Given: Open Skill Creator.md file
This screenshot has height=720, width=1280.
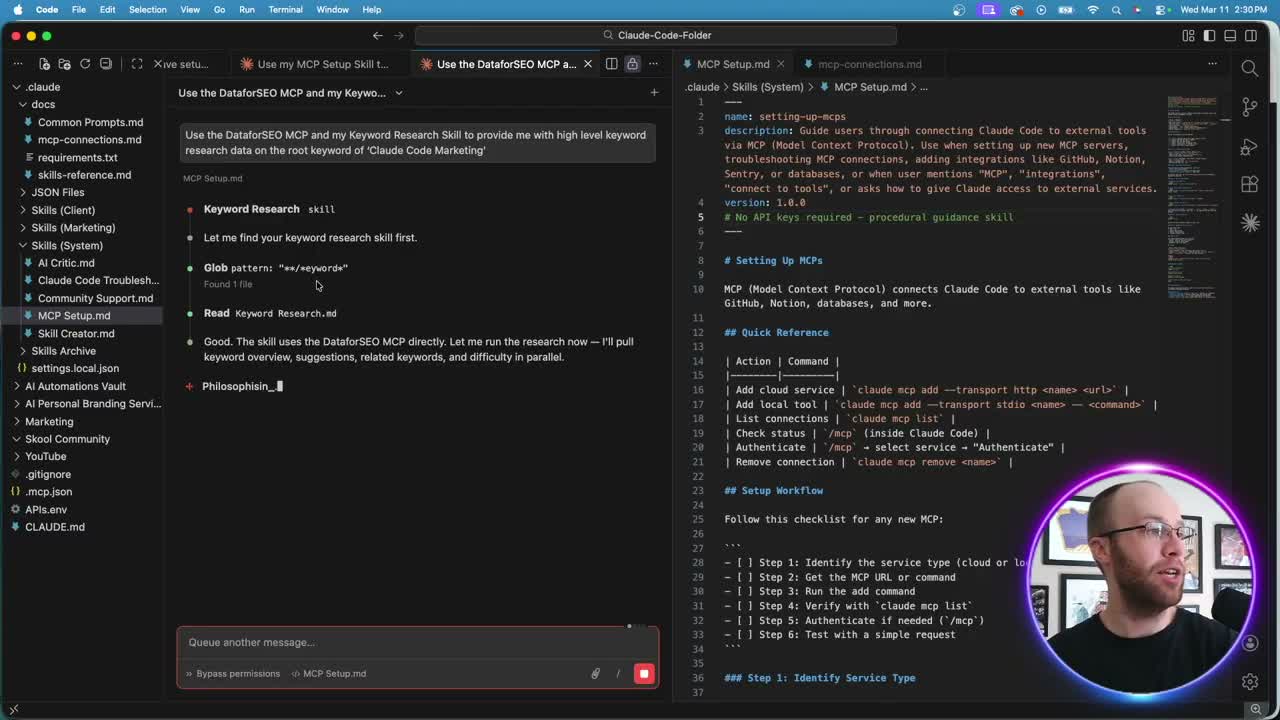Looking at the screenshot, I should coord(76,333).
